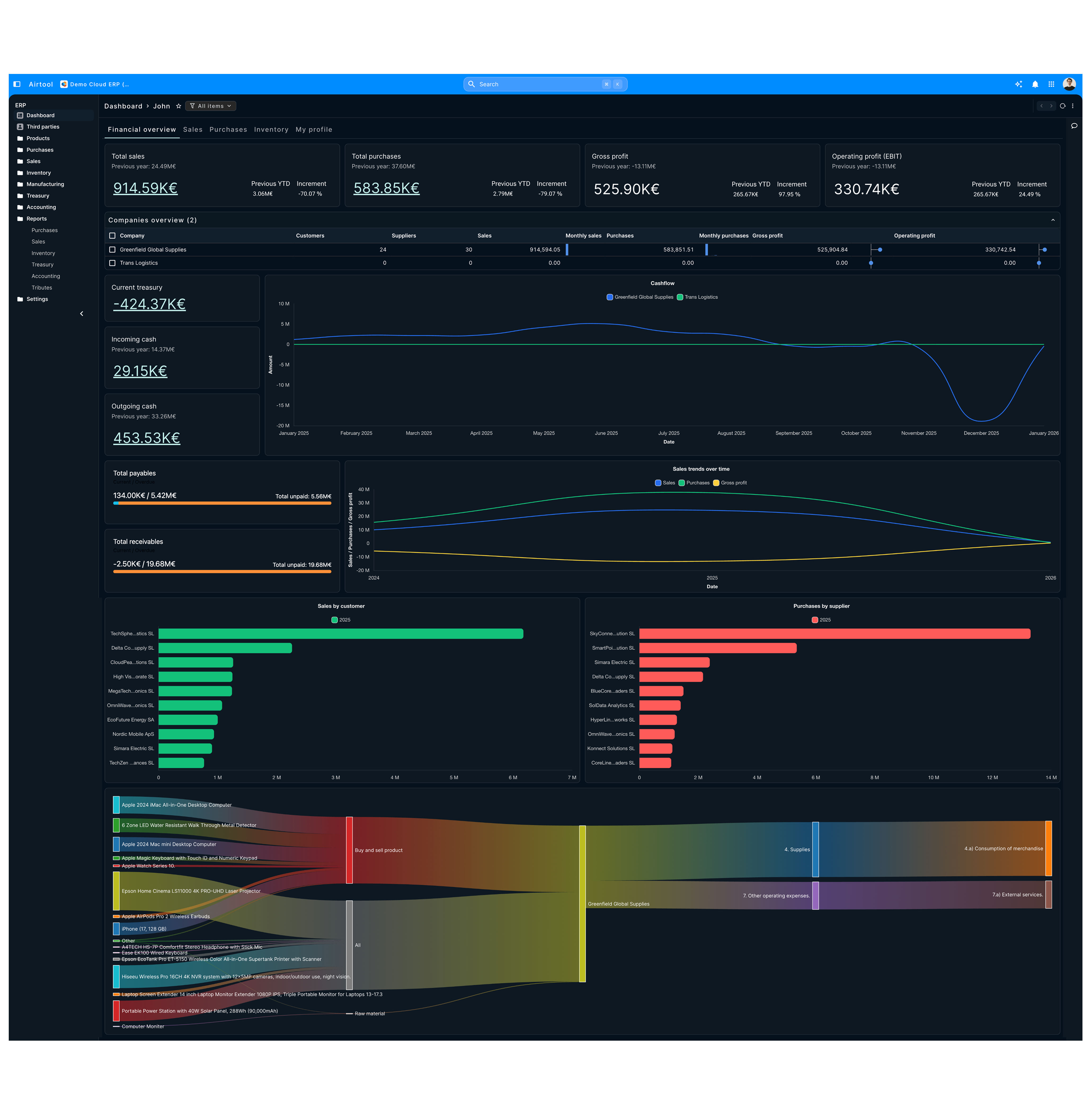The image size is (1092, 1113).
Task: Collapse the left sidebar with the chevron
Action: [x=81, y=314]
